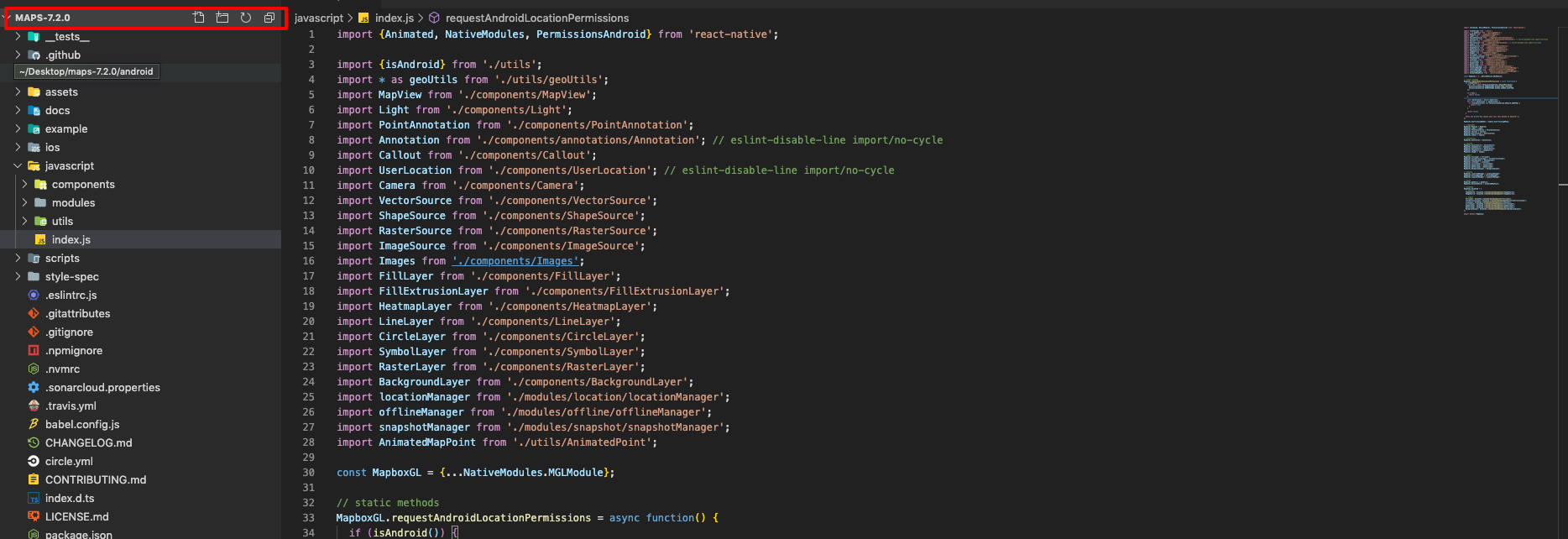The height and width of the screenshot is (539, 1568).
Task: Collapse all folders in explorer
Action: pyautogui.click(x=269, y=18)
